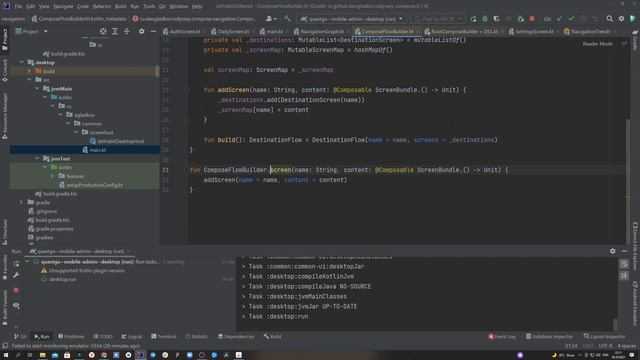
Task: Open the IDE settings gear icon
Action: click(x=621, y=19)
